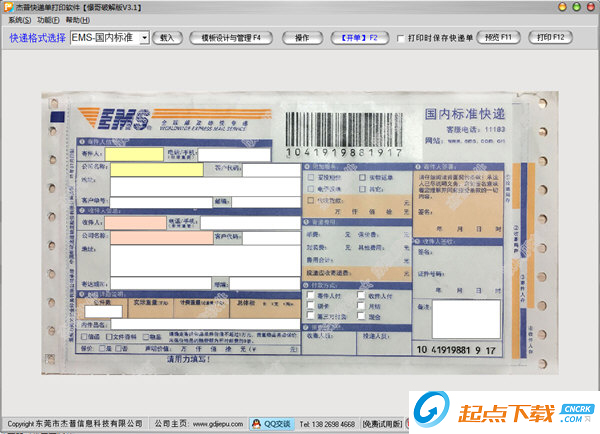The image size is (600, 434).
Task: Check the 月结 payment checkbox
Action: pyautogui.click(x=361, y=305)
